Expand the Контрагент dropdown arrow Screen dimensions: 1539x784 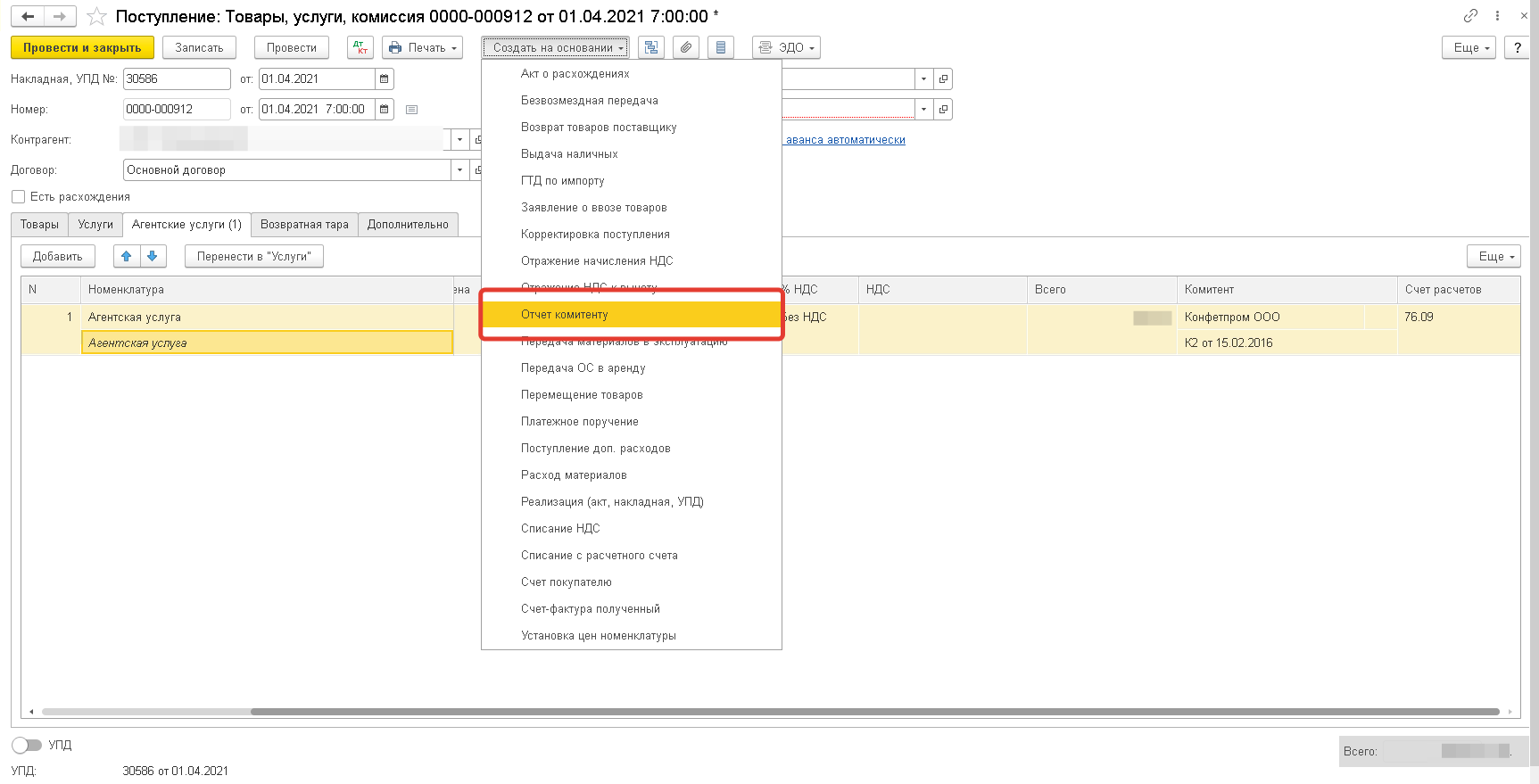459,139
